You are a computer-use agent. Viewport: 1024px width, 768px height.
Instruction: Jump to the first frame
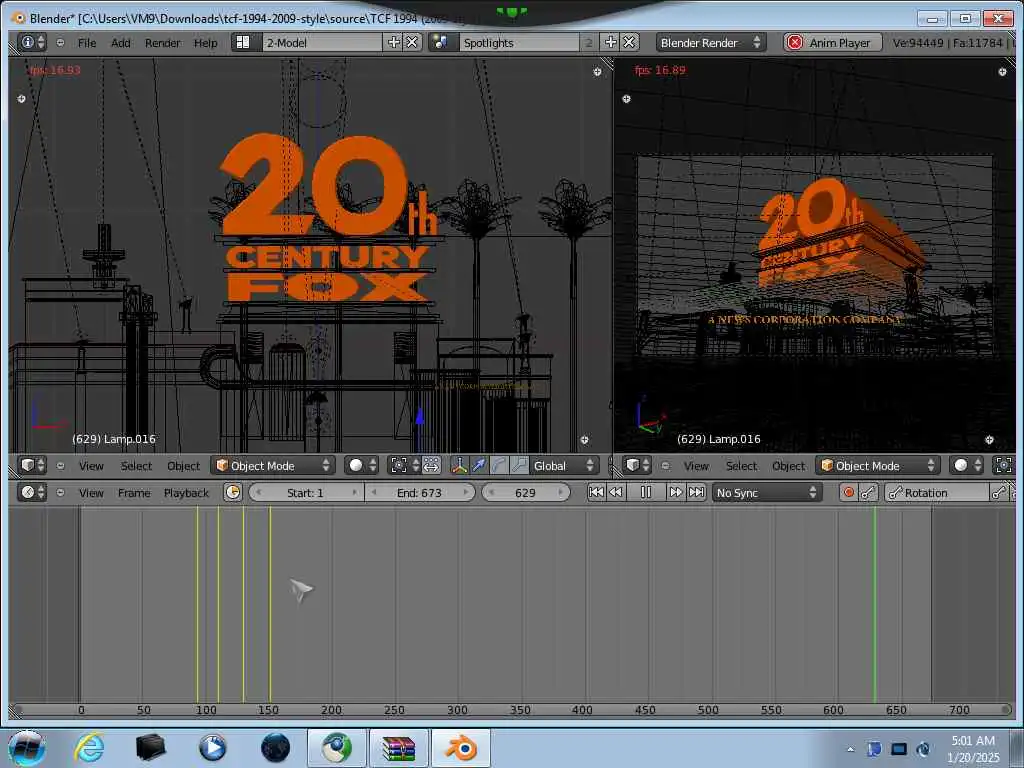[x=596, y=492]
